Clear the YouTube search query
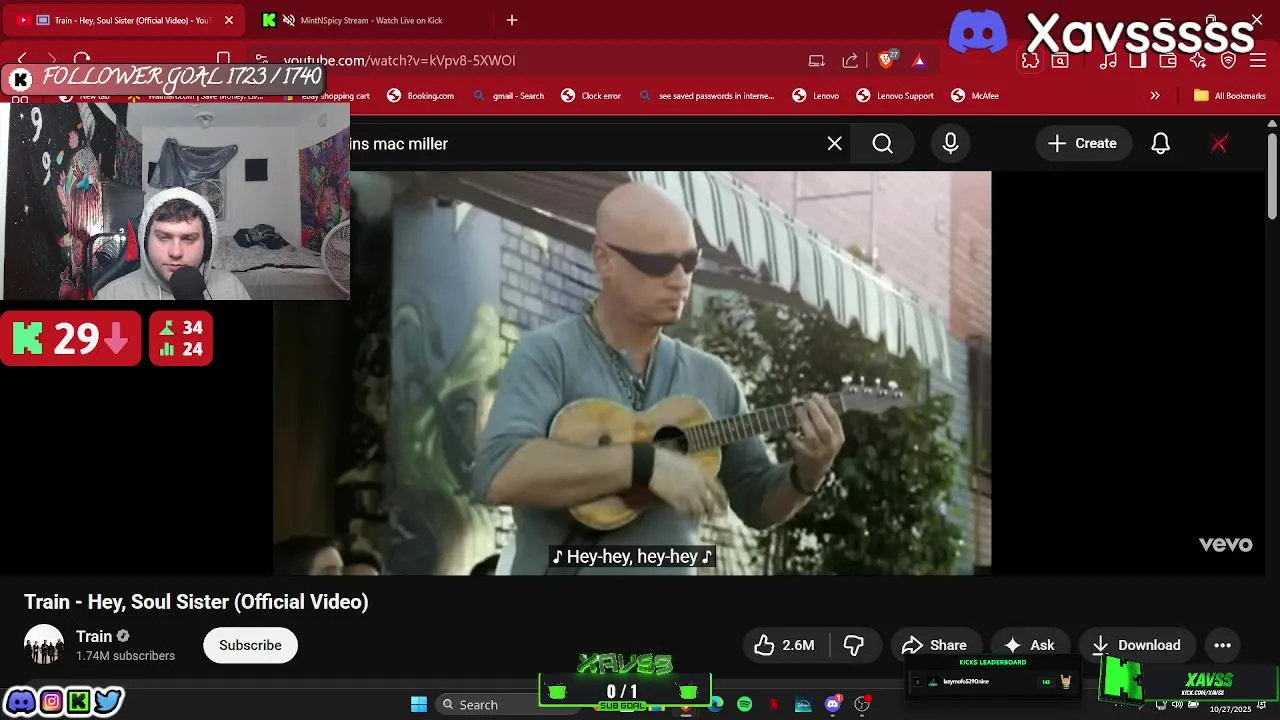 835,144
